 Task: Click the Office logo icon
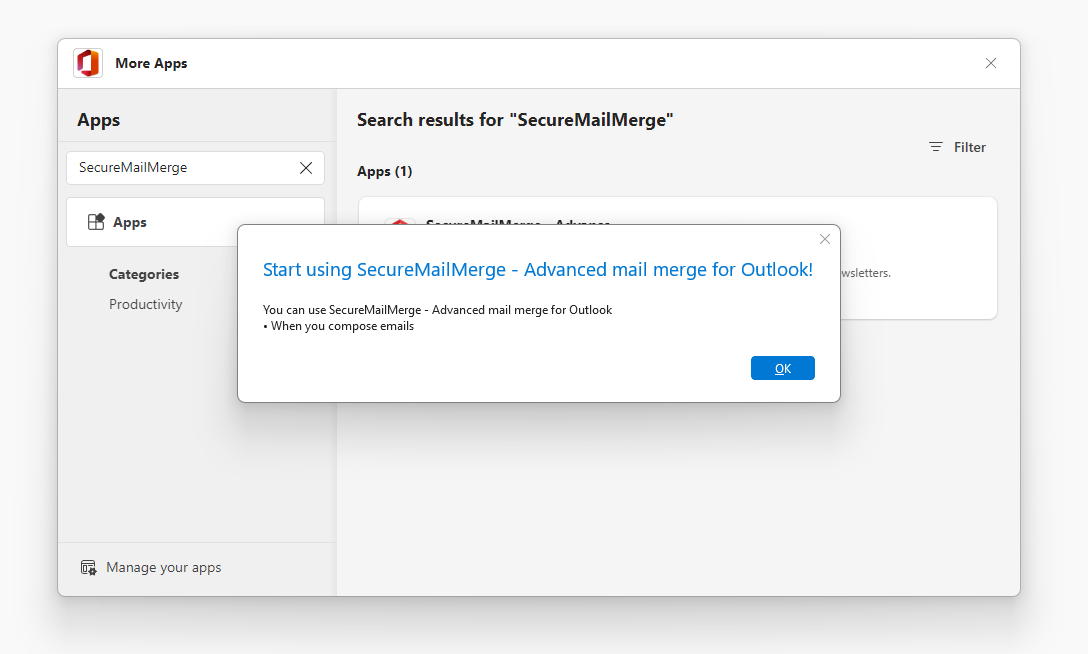pos(87,62)
